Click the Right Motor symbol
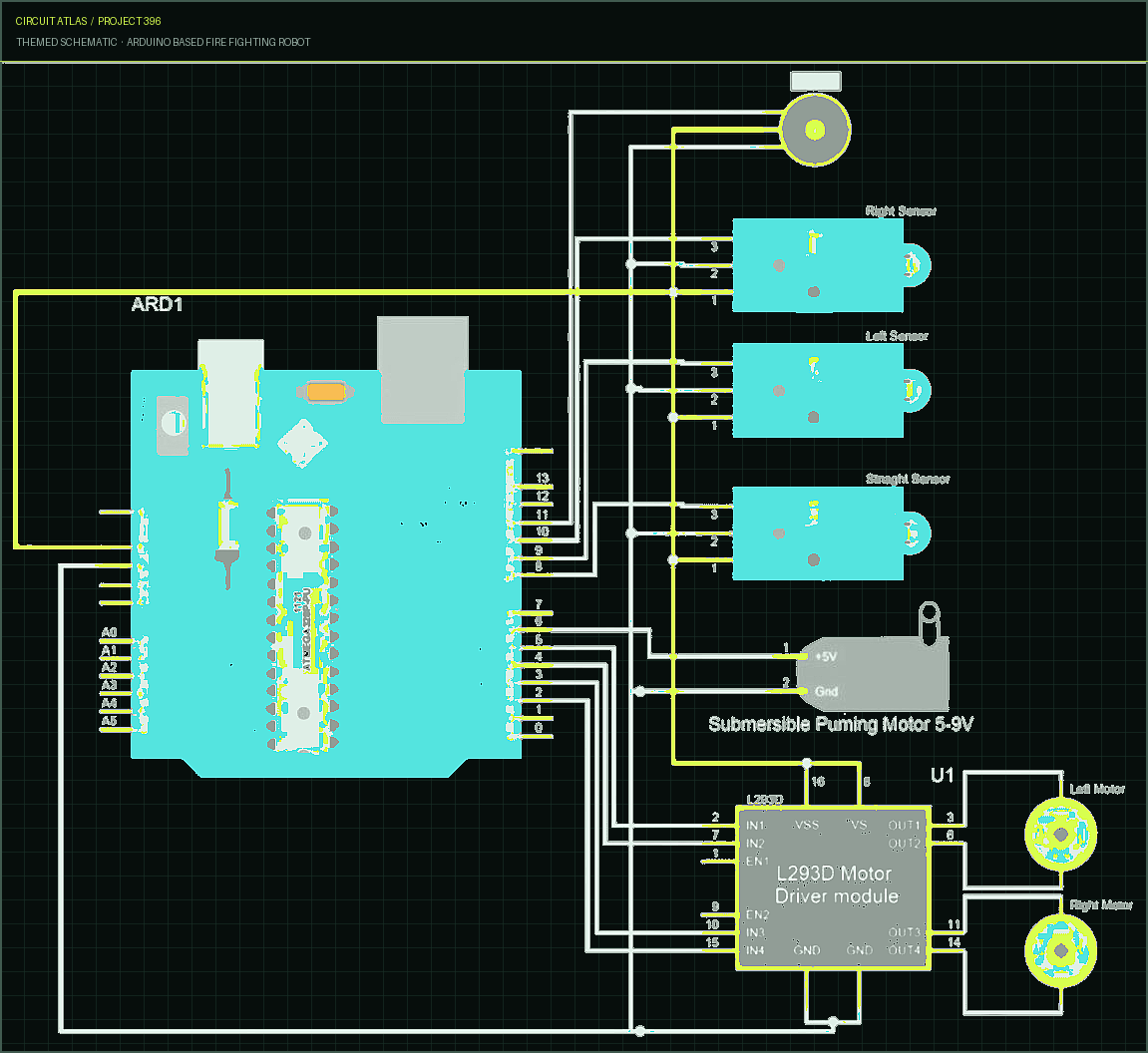Viewport: 1148px width, 1053px height. [x=1061, y=950]
